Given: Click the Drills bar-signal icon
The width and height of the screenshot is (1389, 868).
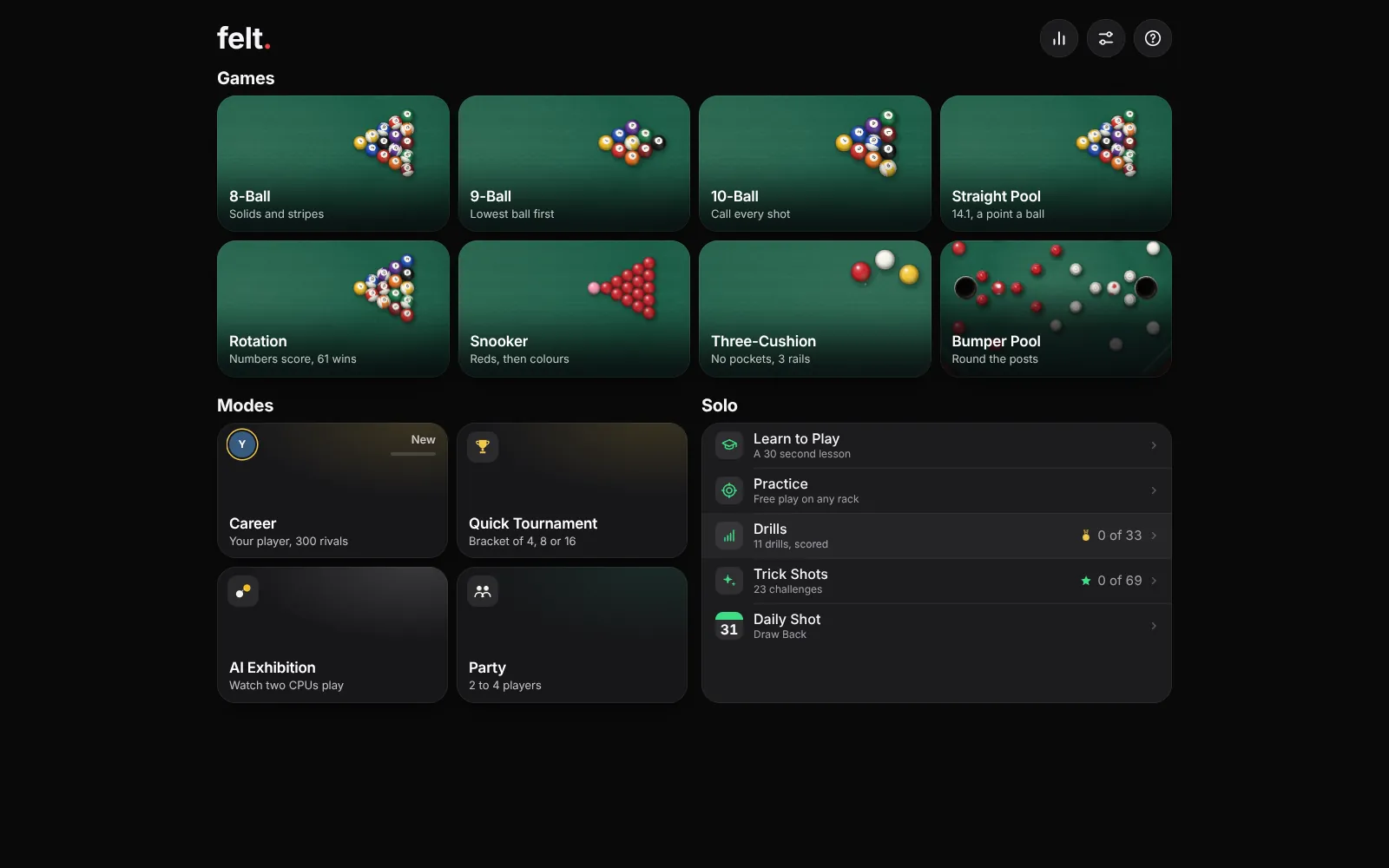Looking at the screenshot, I should tap(729, 536).
